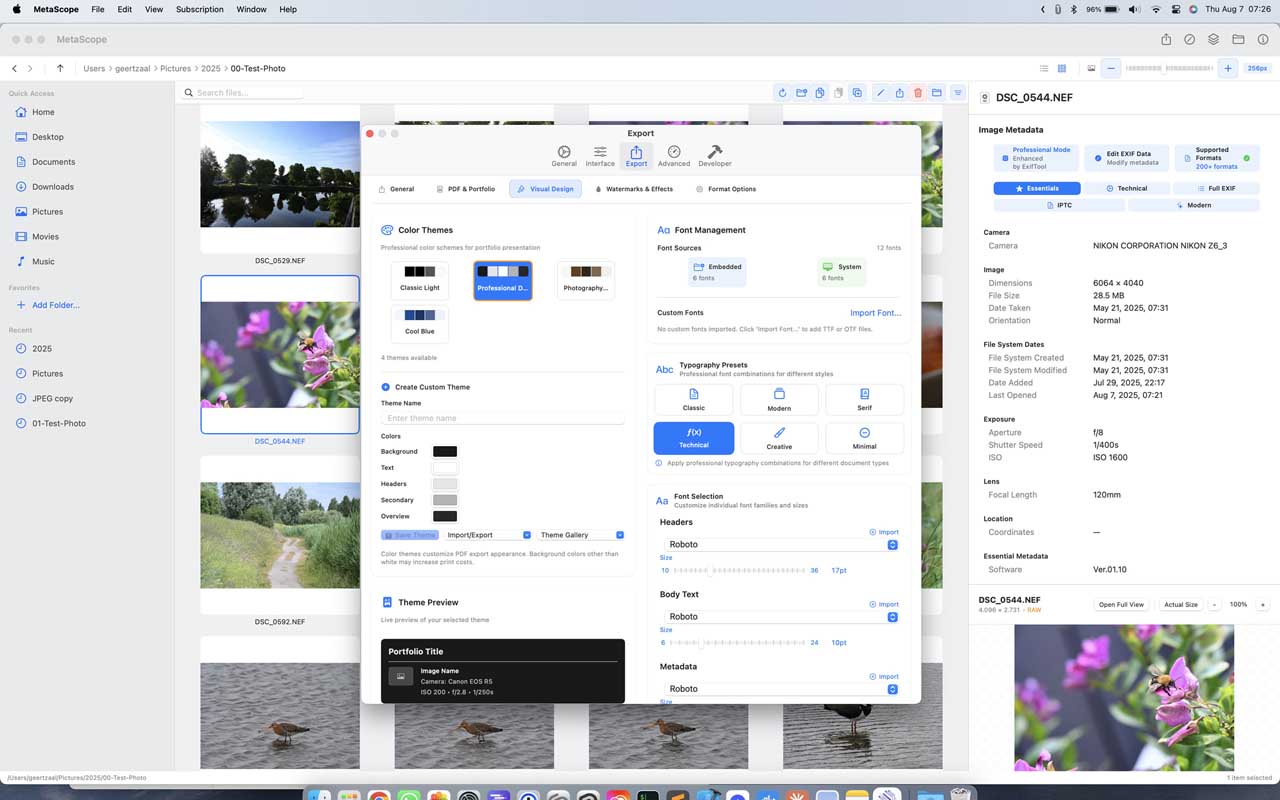Viewport: 1280px width, 800px height.
Task: Select the Classic Light color theme
Action: (420, 280)
